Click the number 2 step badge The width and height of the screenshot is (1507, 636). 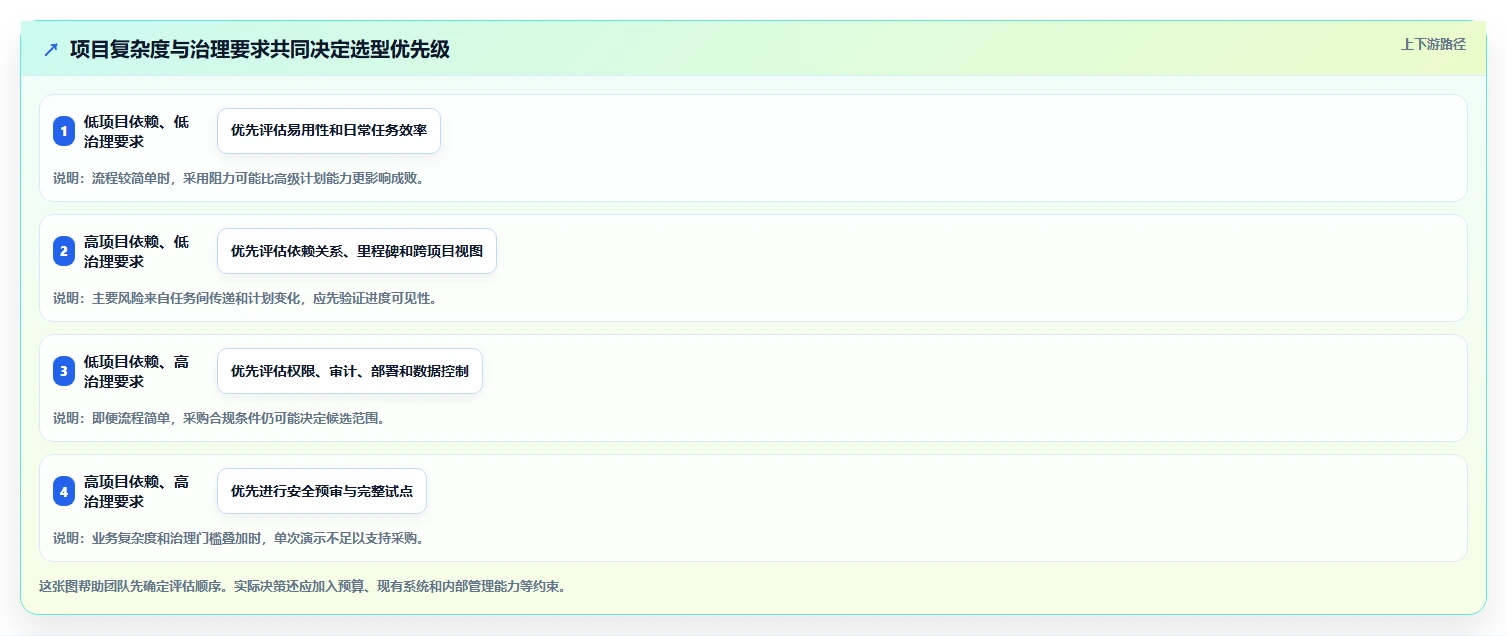pyautogui.click(x=64, y=251)
